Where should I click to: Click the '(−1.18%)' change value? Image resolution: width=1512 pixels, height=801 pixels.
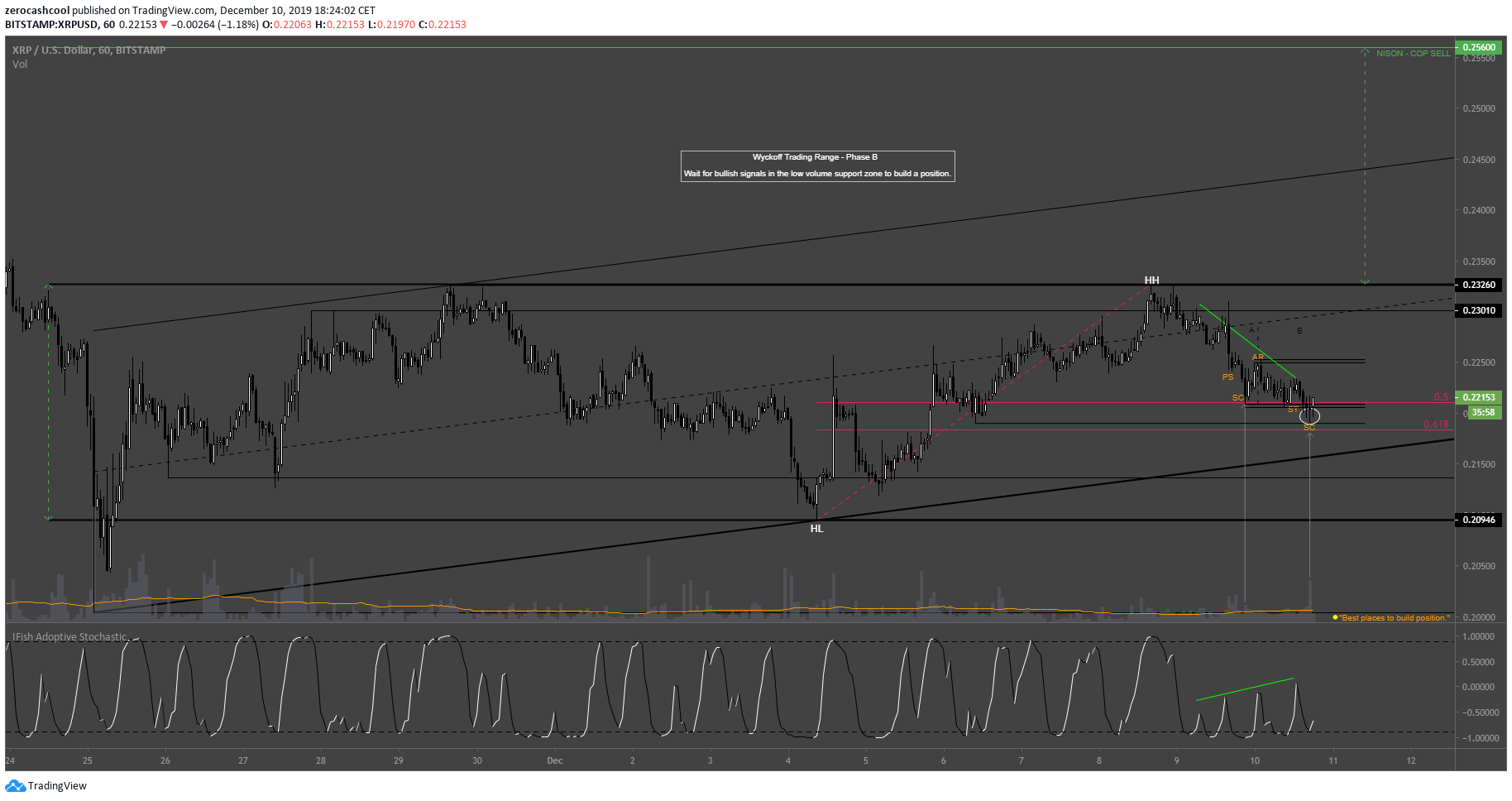239,25
